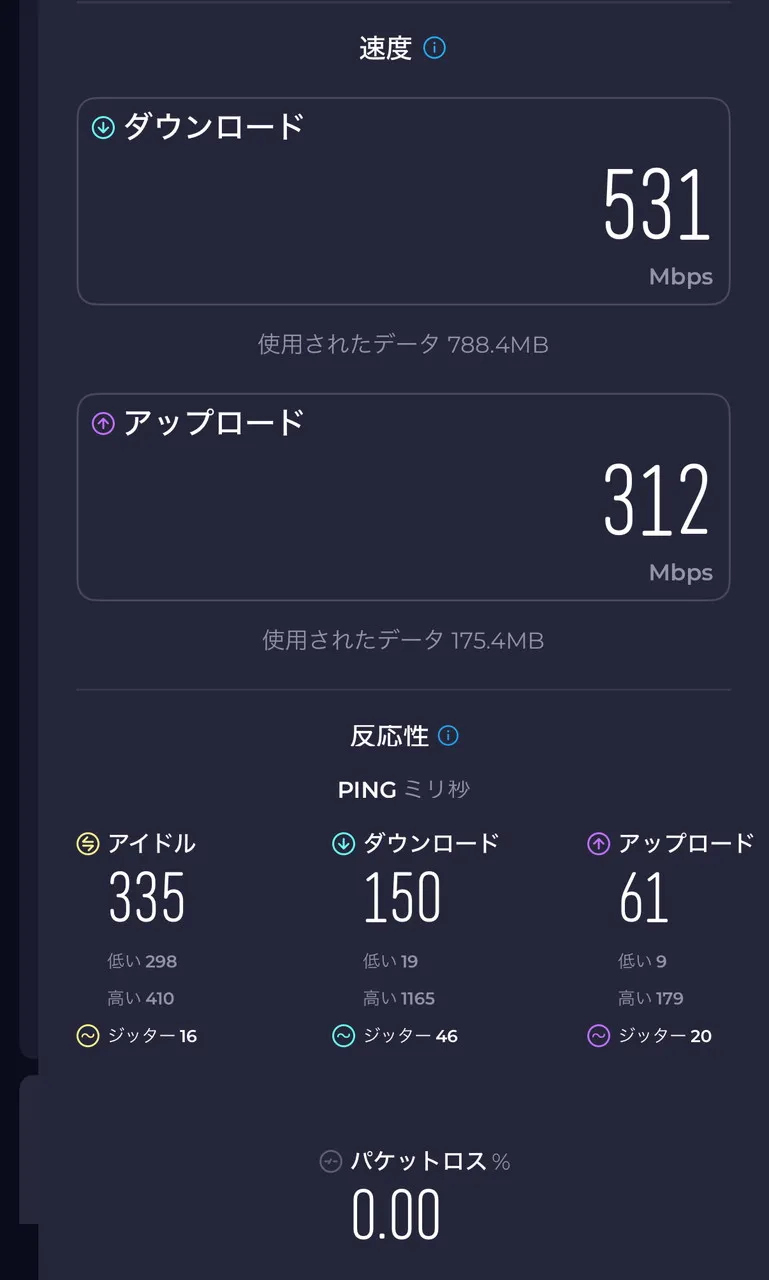The image size is (769, 1280).
Task: Click the 使用されたデータ 788.4MB text
Action: click(403, 345)
